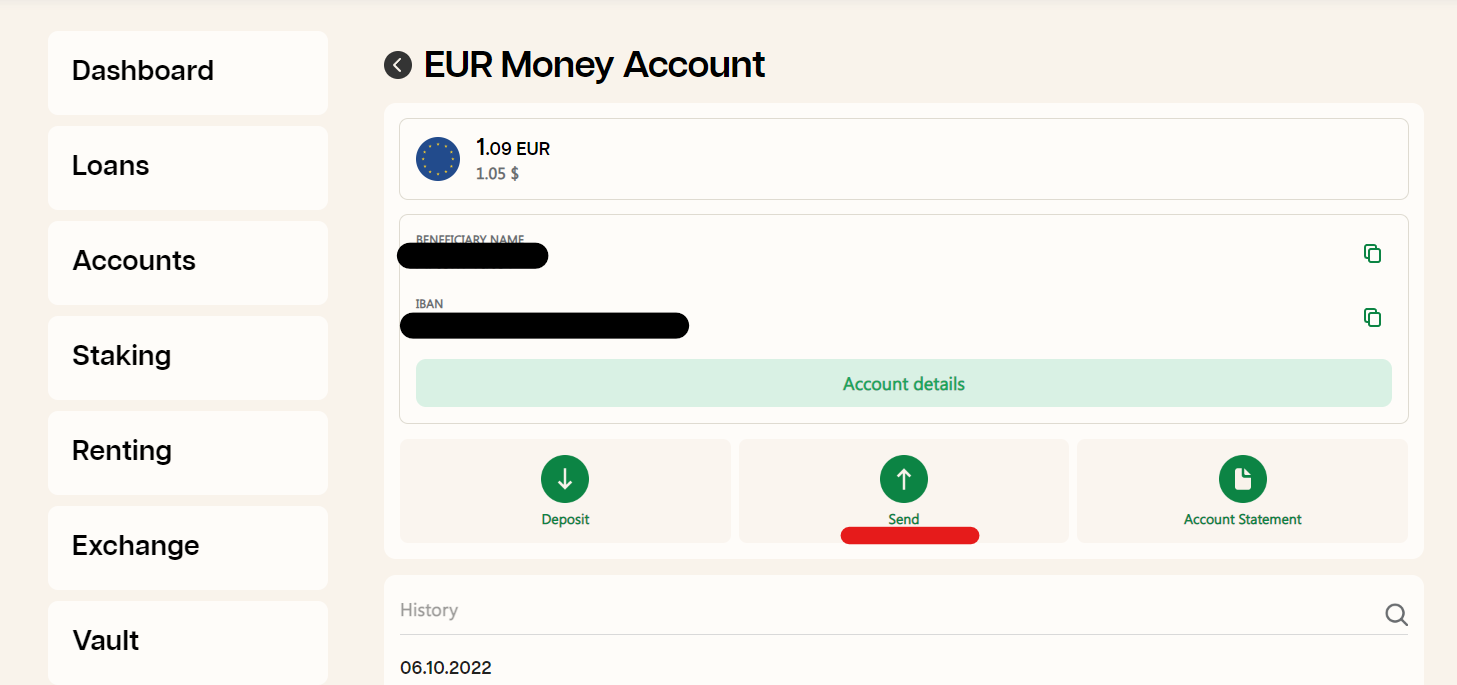The height and width of the screenshot is (685, 1457).
Task: Open the Dashboard menu item
Action: [188, 73]
